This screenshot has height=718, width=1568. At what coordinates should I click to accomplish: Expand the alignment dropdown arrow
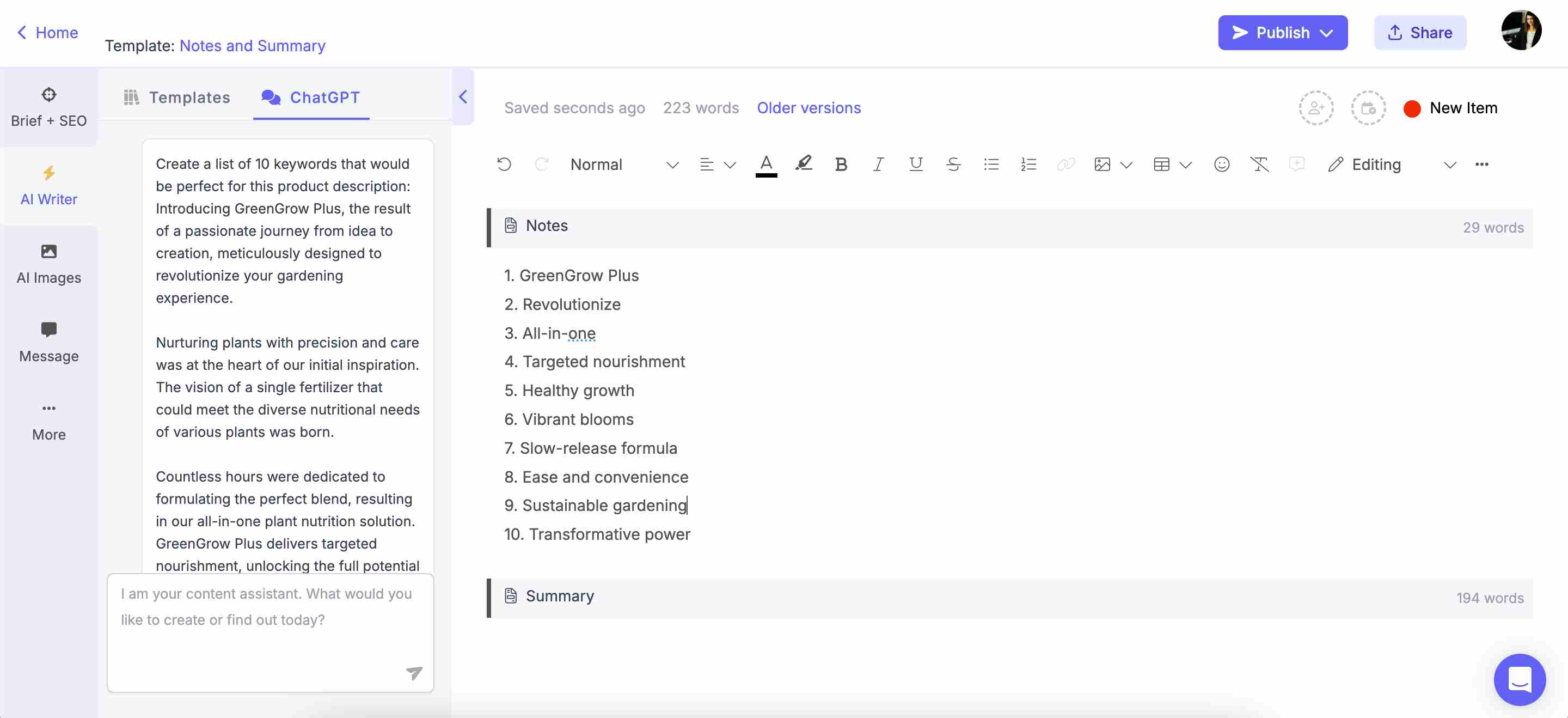click(730, 165)
